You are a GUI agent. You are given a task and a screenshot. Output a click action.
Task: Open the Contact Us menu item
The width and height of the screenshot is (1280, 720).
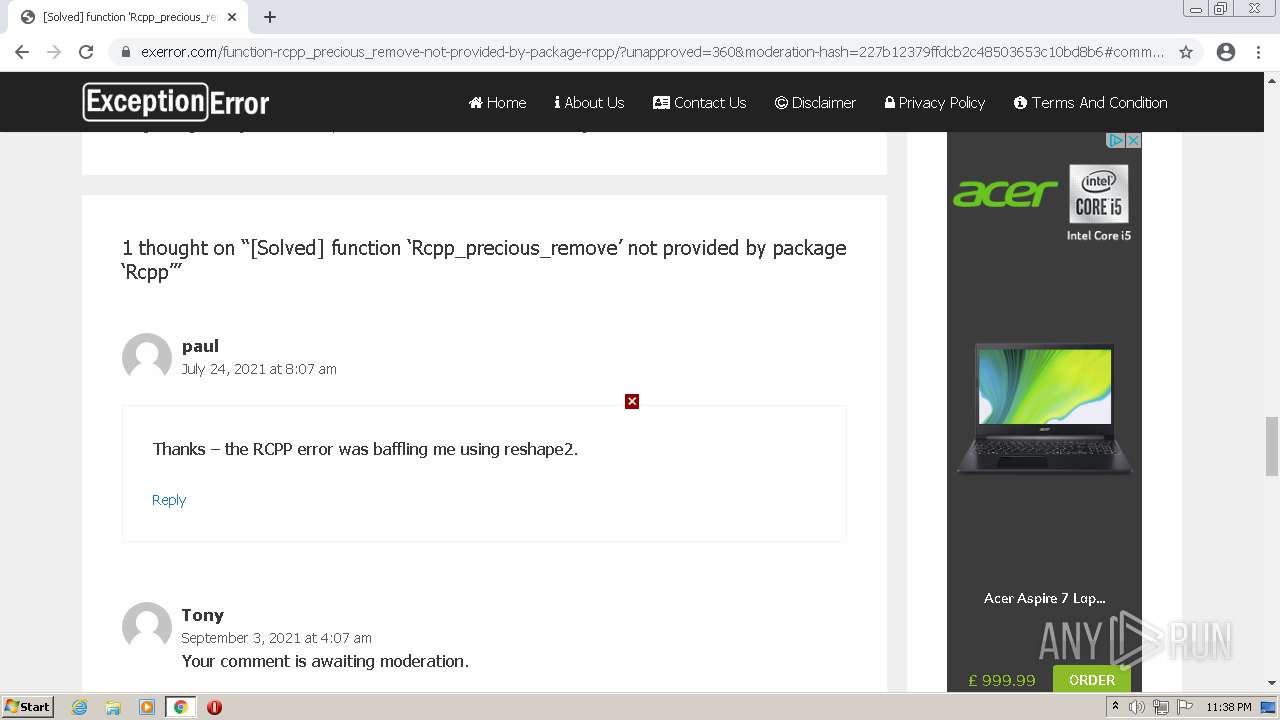(699, 102)
